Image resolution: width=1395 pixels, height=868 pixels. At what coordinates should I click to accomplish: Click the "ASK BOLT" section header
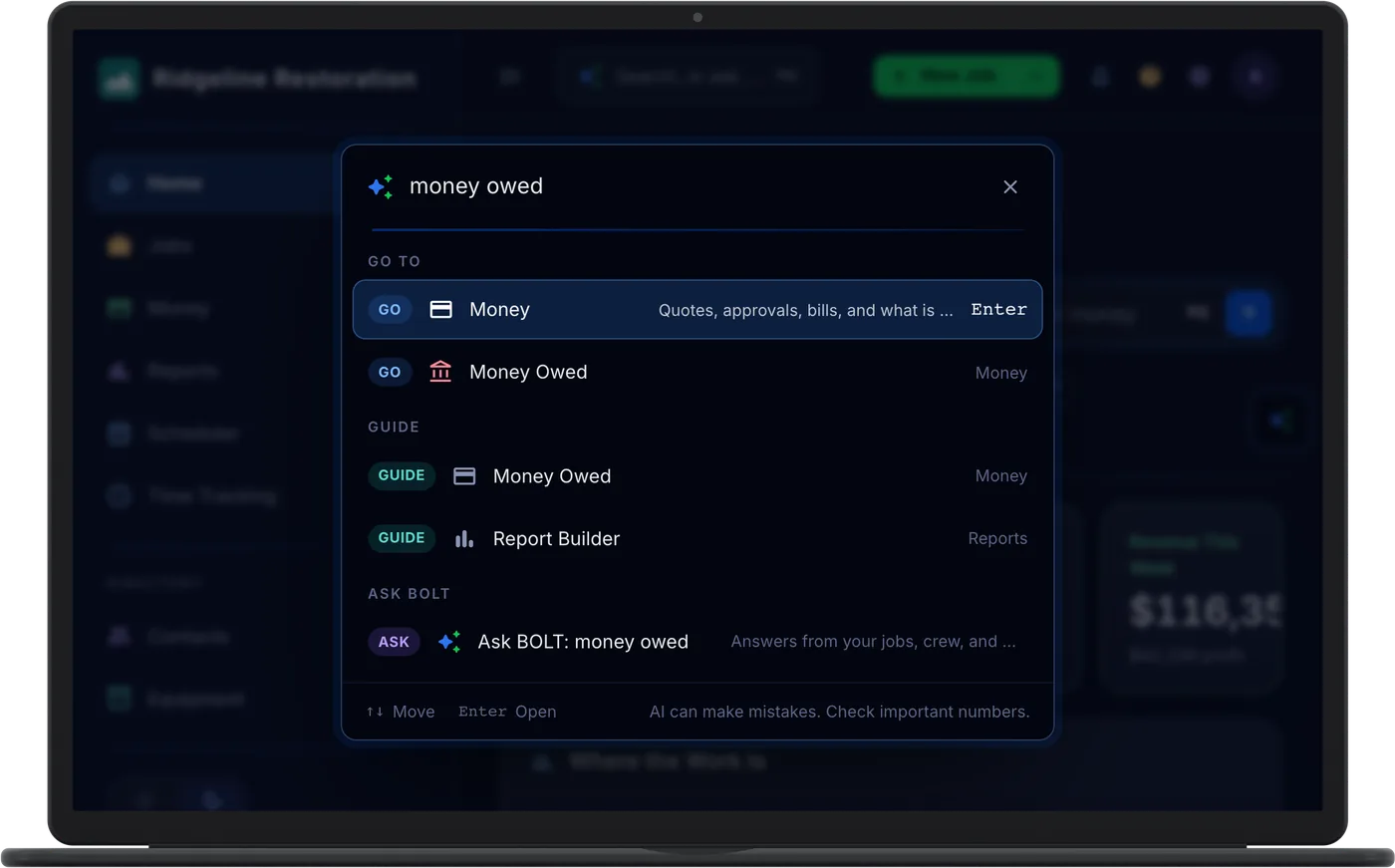(x=410, y=594)
